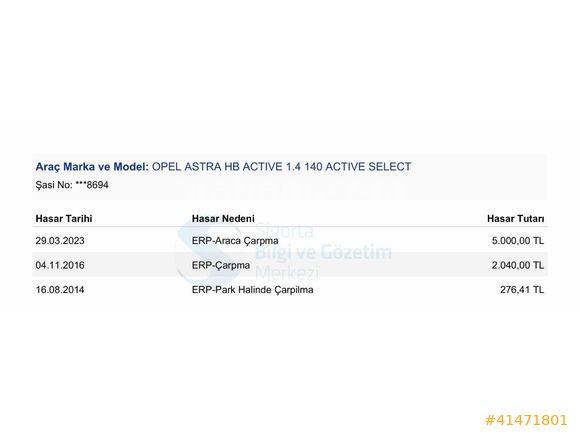Viewport: 580px width, 435px height.
Task: Click the Şasi No ***8694 text
Action: tap(72, 185)
